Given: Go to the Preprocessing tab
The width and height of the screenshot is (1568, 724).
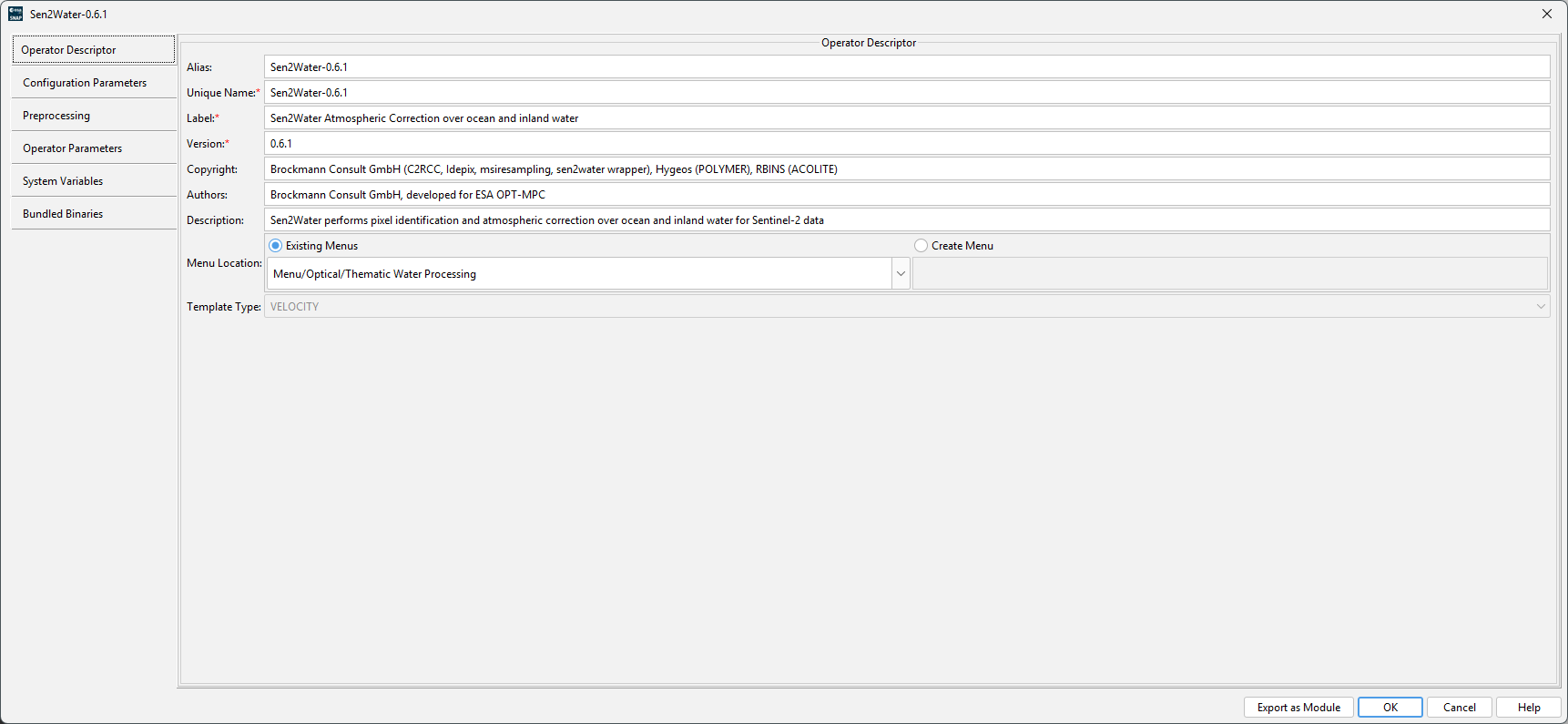Looking at the screenshot, I should tap(94, 116).
